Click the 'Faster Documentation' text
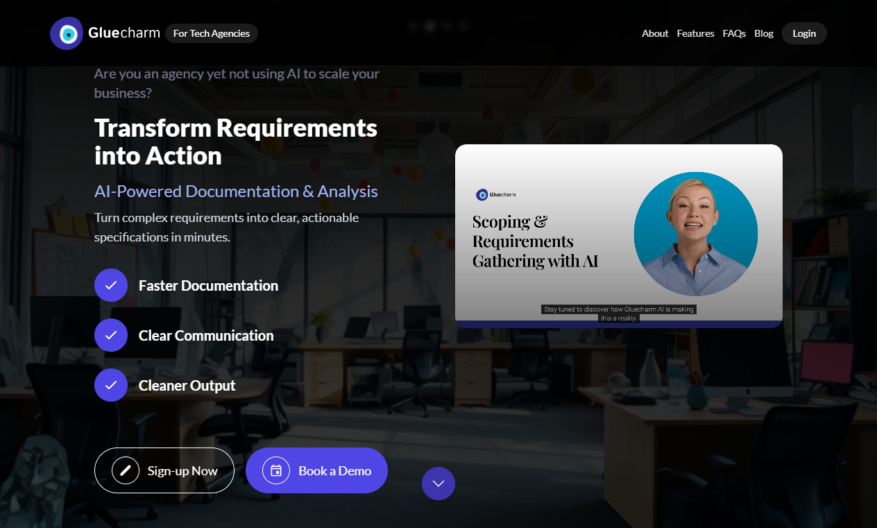 point(208,286)
